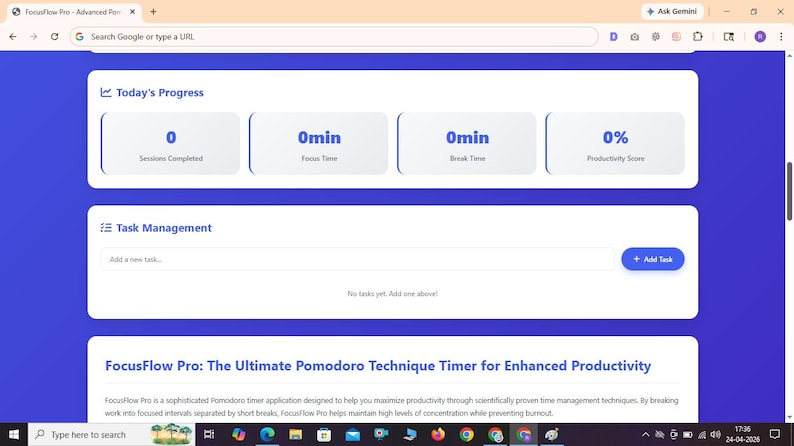This screenshot has width=794, height=446.
Task: Click the Google icon in address bar
Action: point(80,36)
